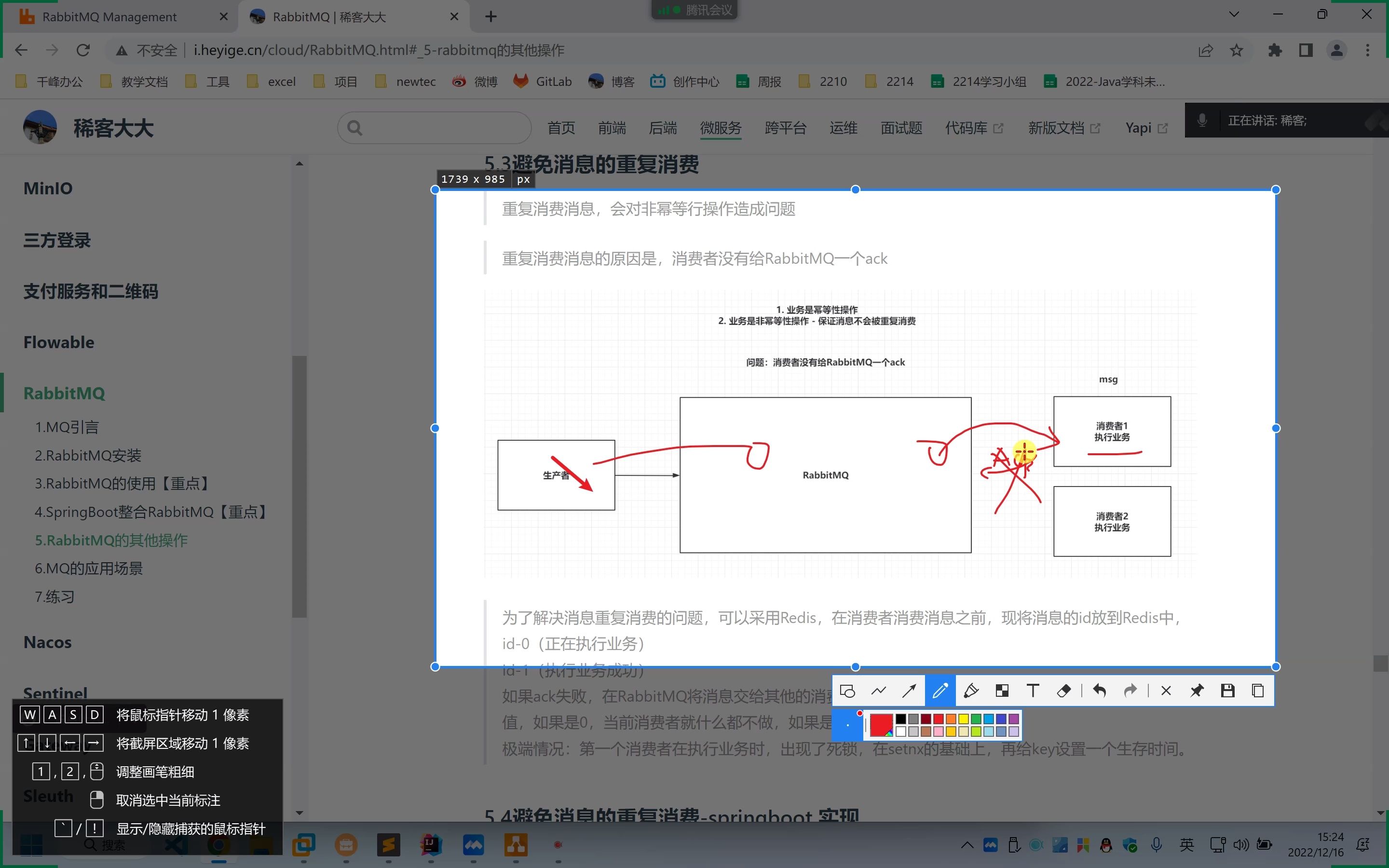Image resolution: width=1389 pixels, height=868 pixels.
Task: Open the 工具 bookmark folder
Action: click(x=208, y=81)
